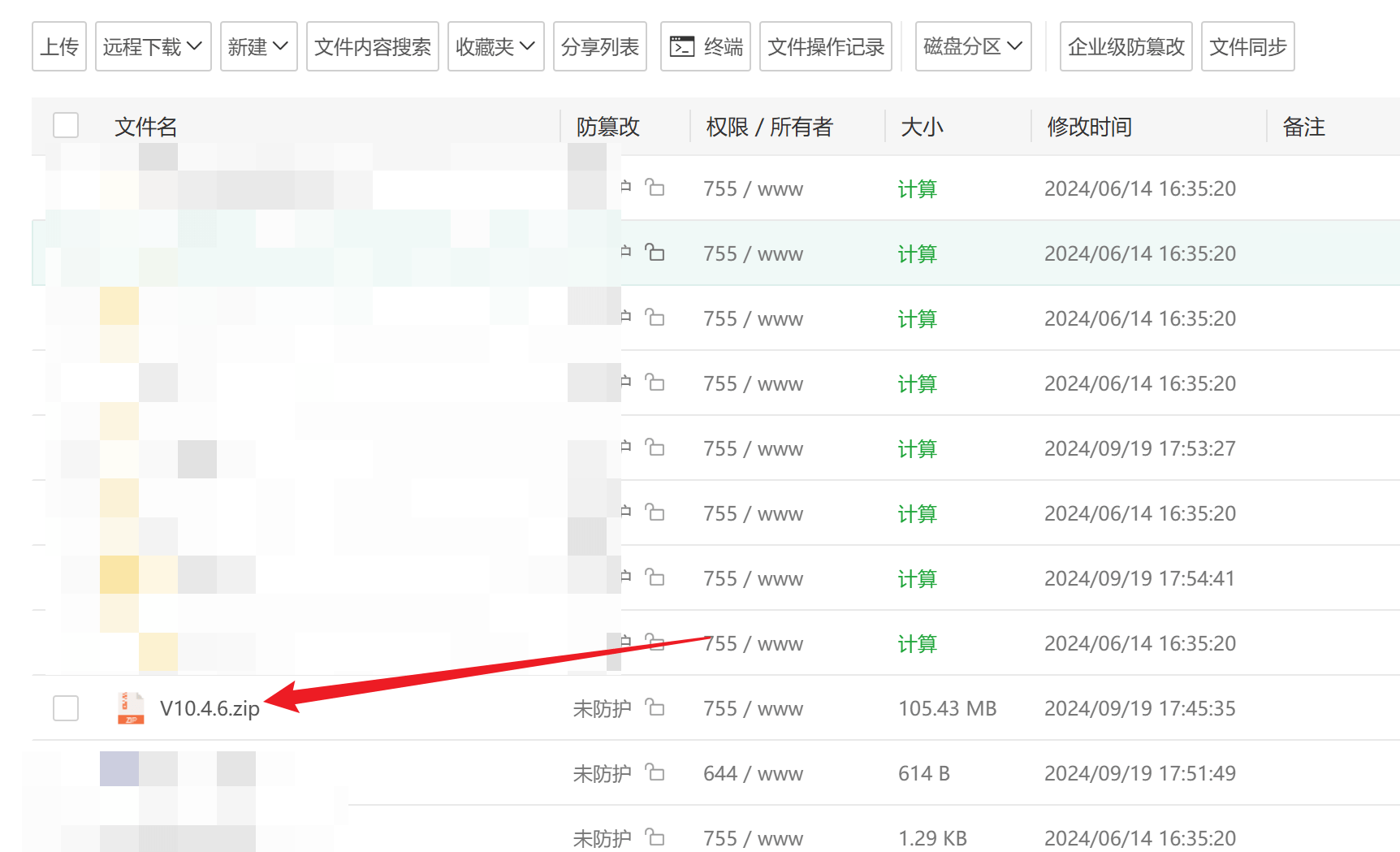Open the 终端 terminal button

705,47
